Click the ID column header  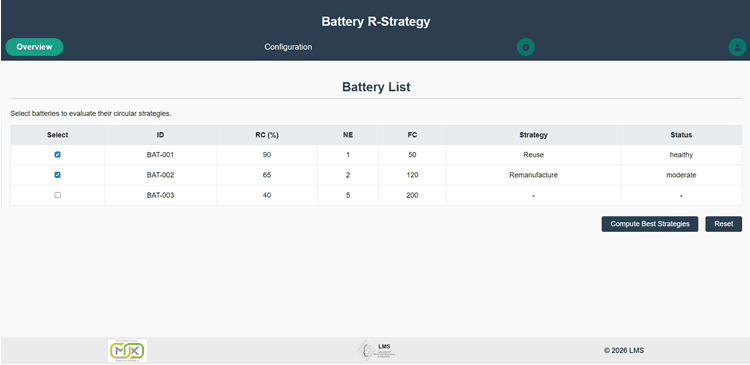click(160, 135)
